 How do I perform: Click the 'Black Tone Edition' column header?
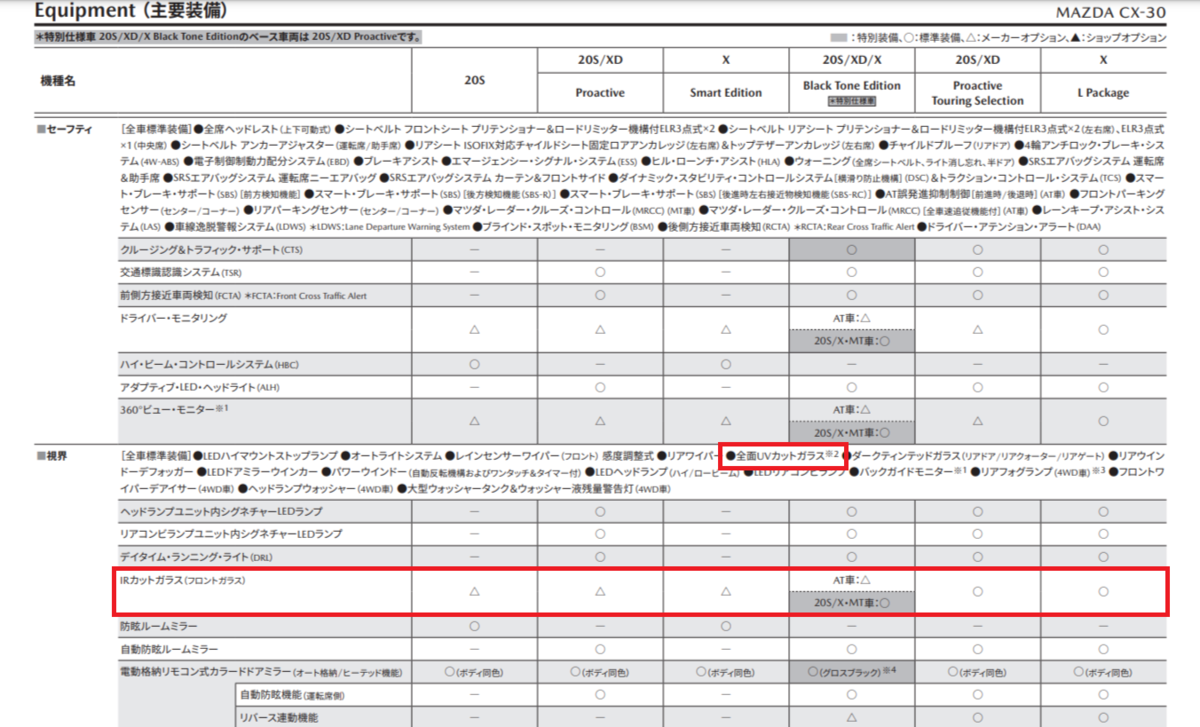[x=852, y=86]
